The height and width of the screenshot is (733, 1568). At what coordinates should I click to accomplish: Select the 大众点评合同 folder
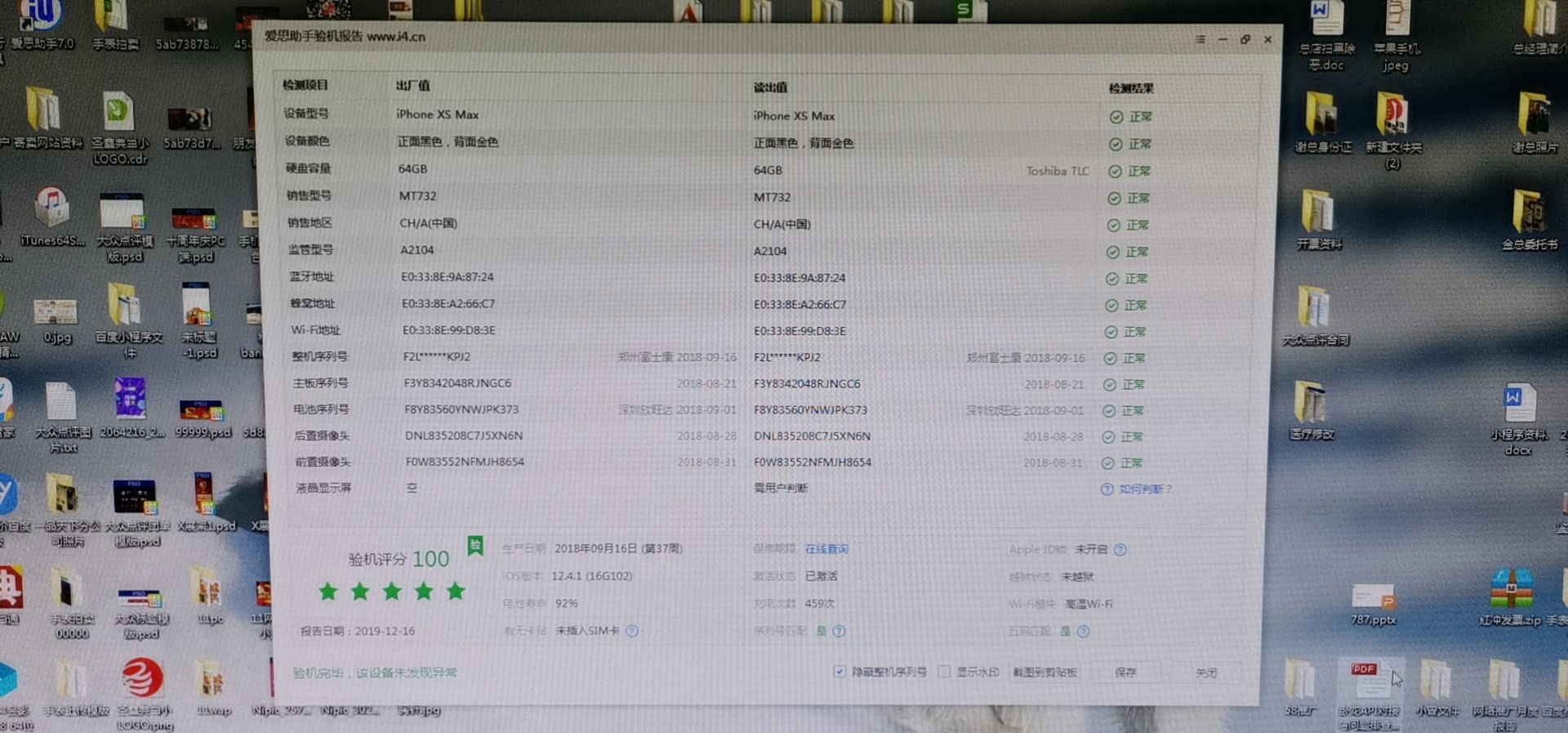[1315, 315]
